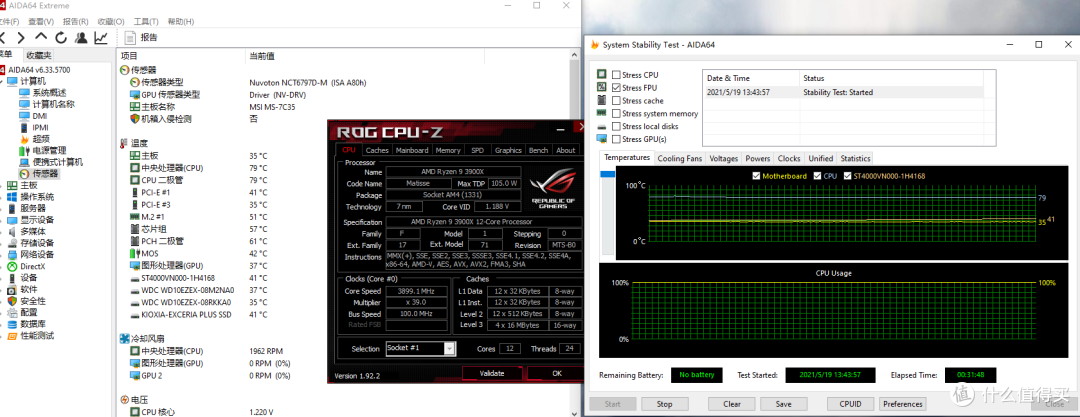Enable the Stress system memory checkbox
This screenshot has height=417, width=1080.
[x=616, y=113]
